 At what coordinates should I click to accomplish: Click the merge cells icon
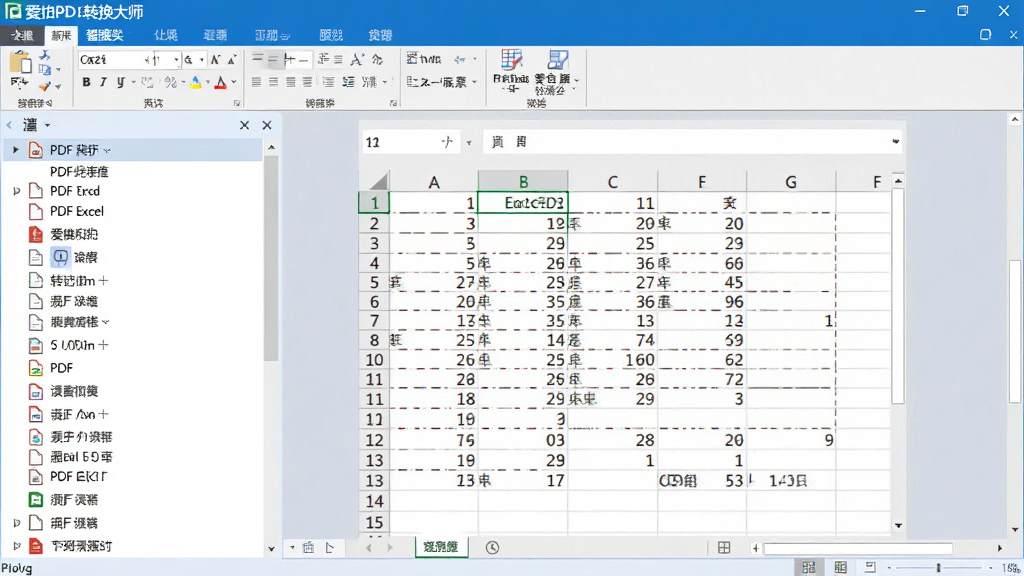[x=412, y=82]
